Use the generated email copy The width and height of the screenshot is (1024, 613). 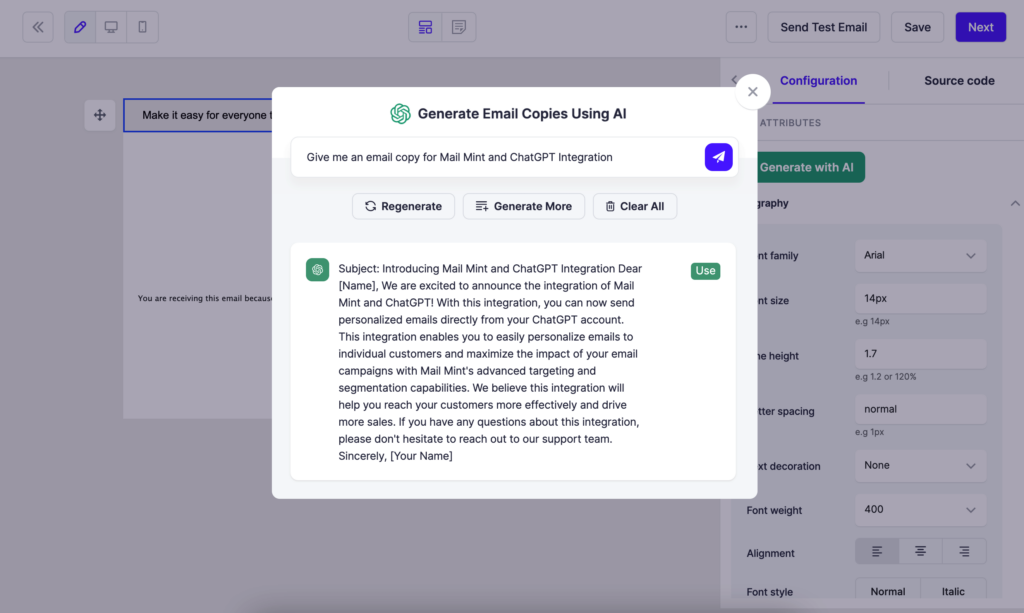(705, 271)
